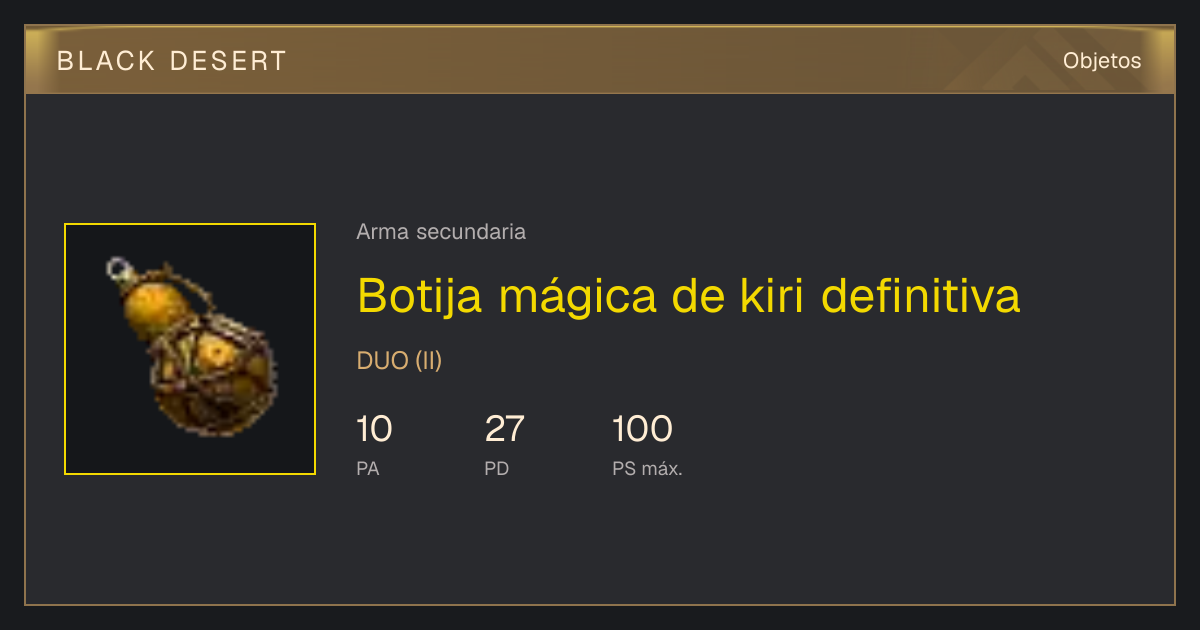Click the empty dark card area below stats
Image resolution: width=1200 pixels, height=630 pixels.
point(600,545)
